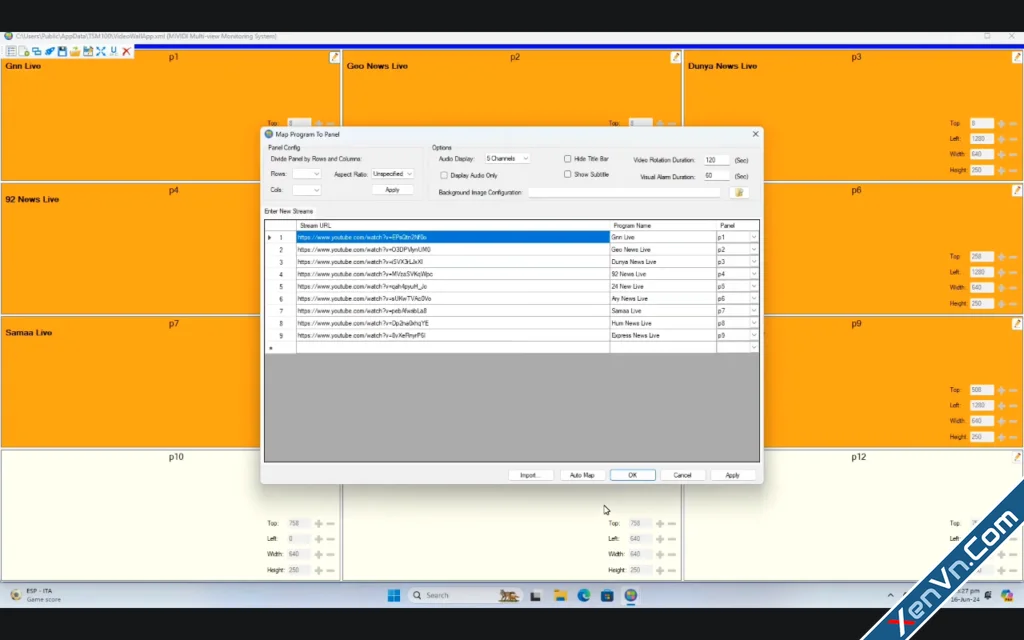This screenshot has height=640, width=1024.
Task: Click the pencil edit icon on panel p1
Action: tap(334, 57)
